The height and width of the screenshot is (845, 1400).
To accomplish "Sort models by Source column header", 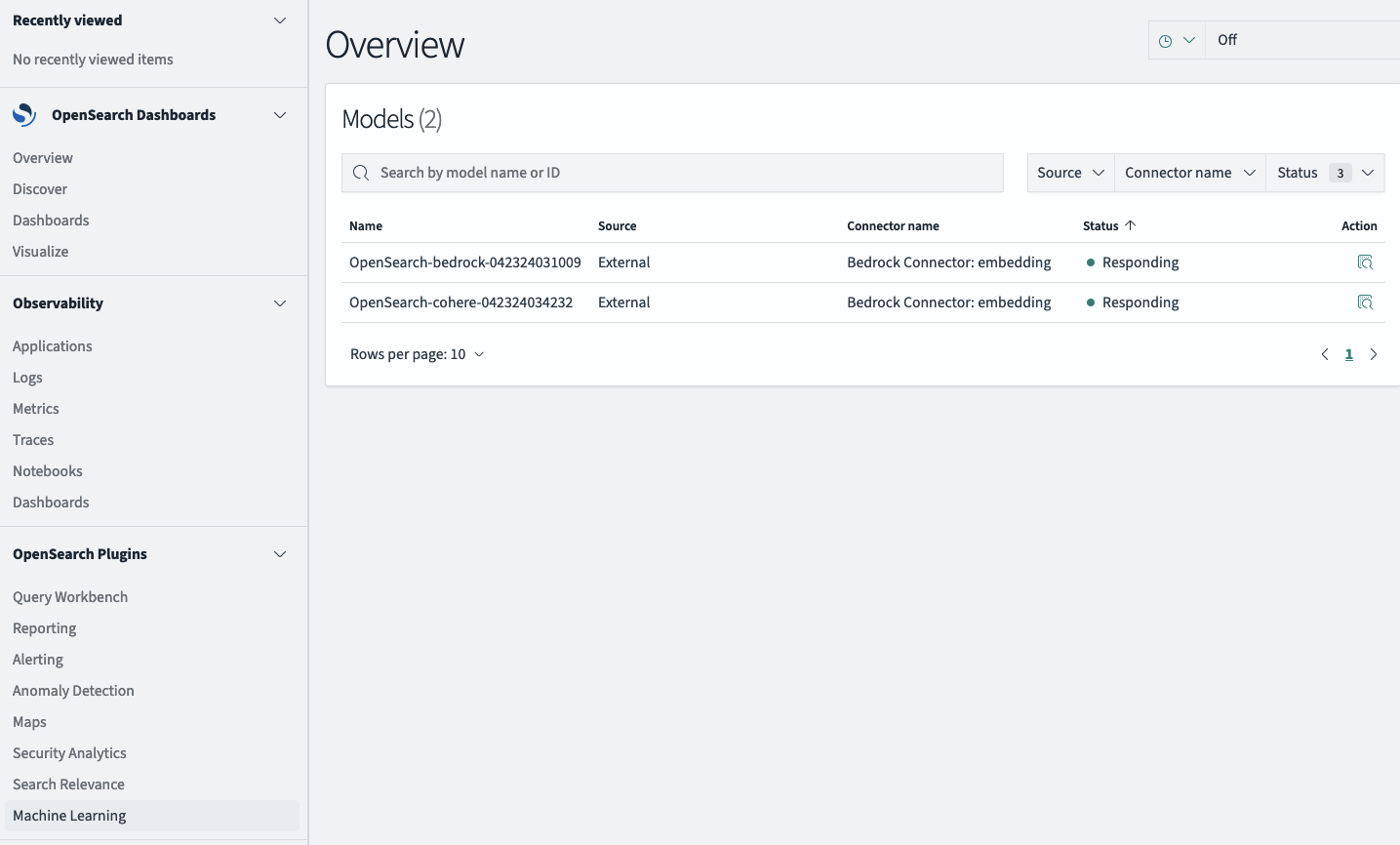I will pos(618,225).
